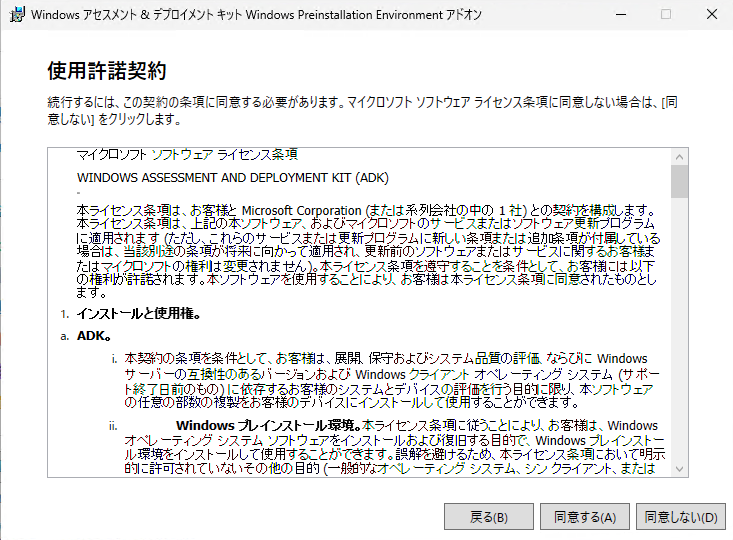Click the window title text in title bar

pos(256,15)
